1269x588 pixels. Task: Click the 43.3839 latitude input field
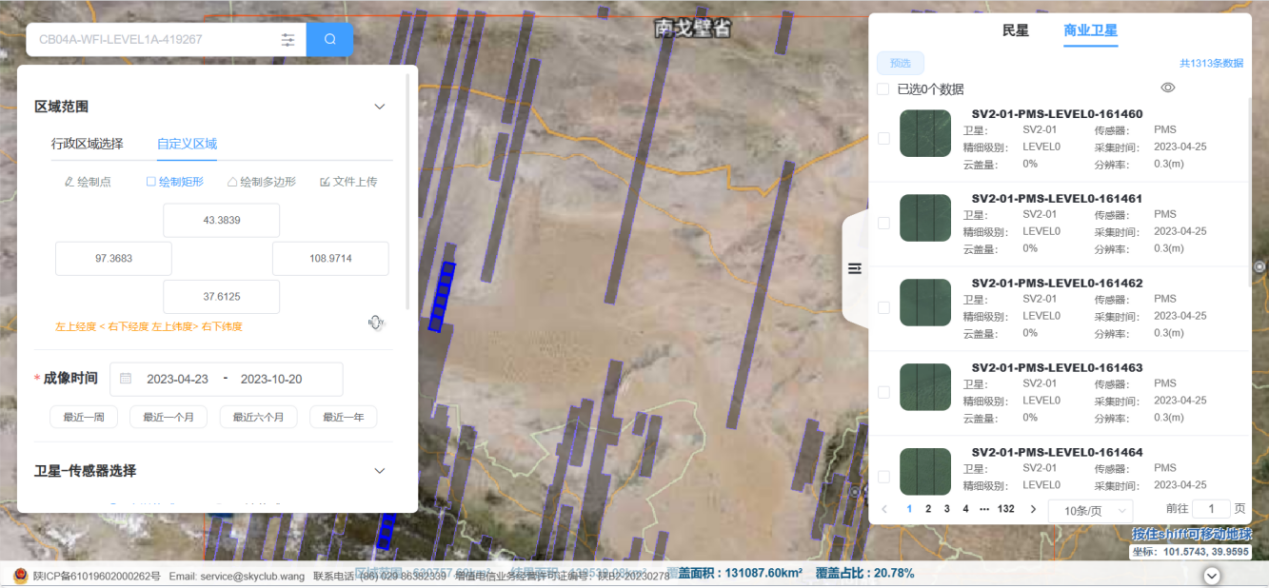pyautogui.click(x=221, y=220)
